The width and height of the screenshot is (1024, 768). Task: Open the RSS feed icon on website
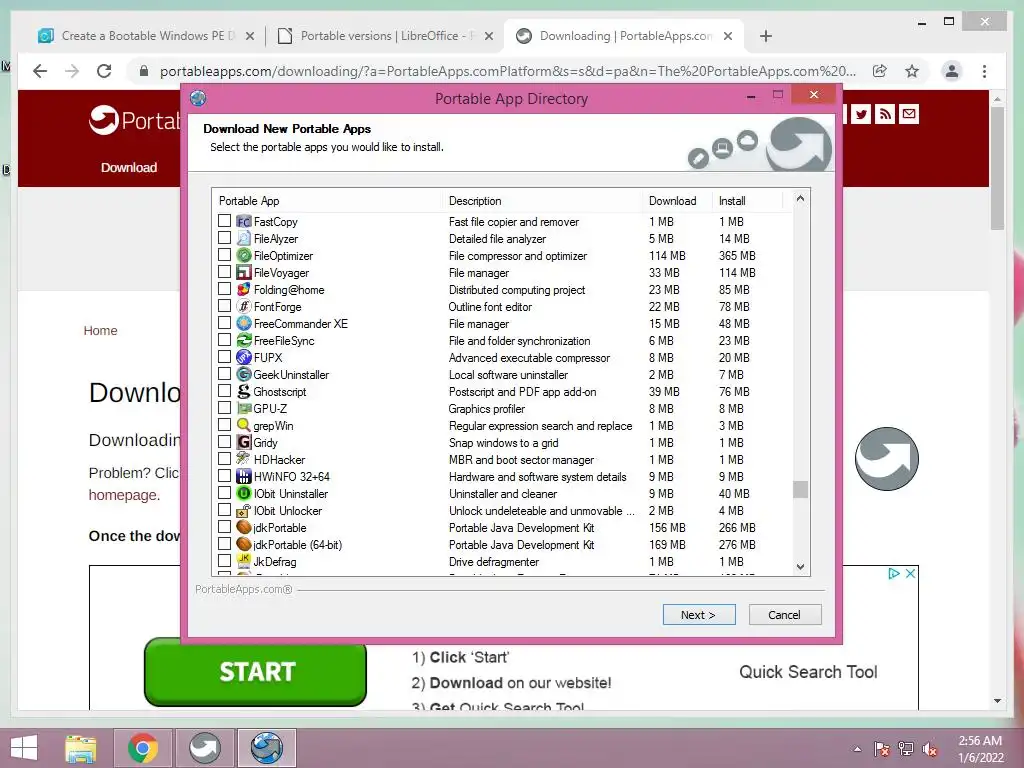pyautogui.click(x=885, y=114)
